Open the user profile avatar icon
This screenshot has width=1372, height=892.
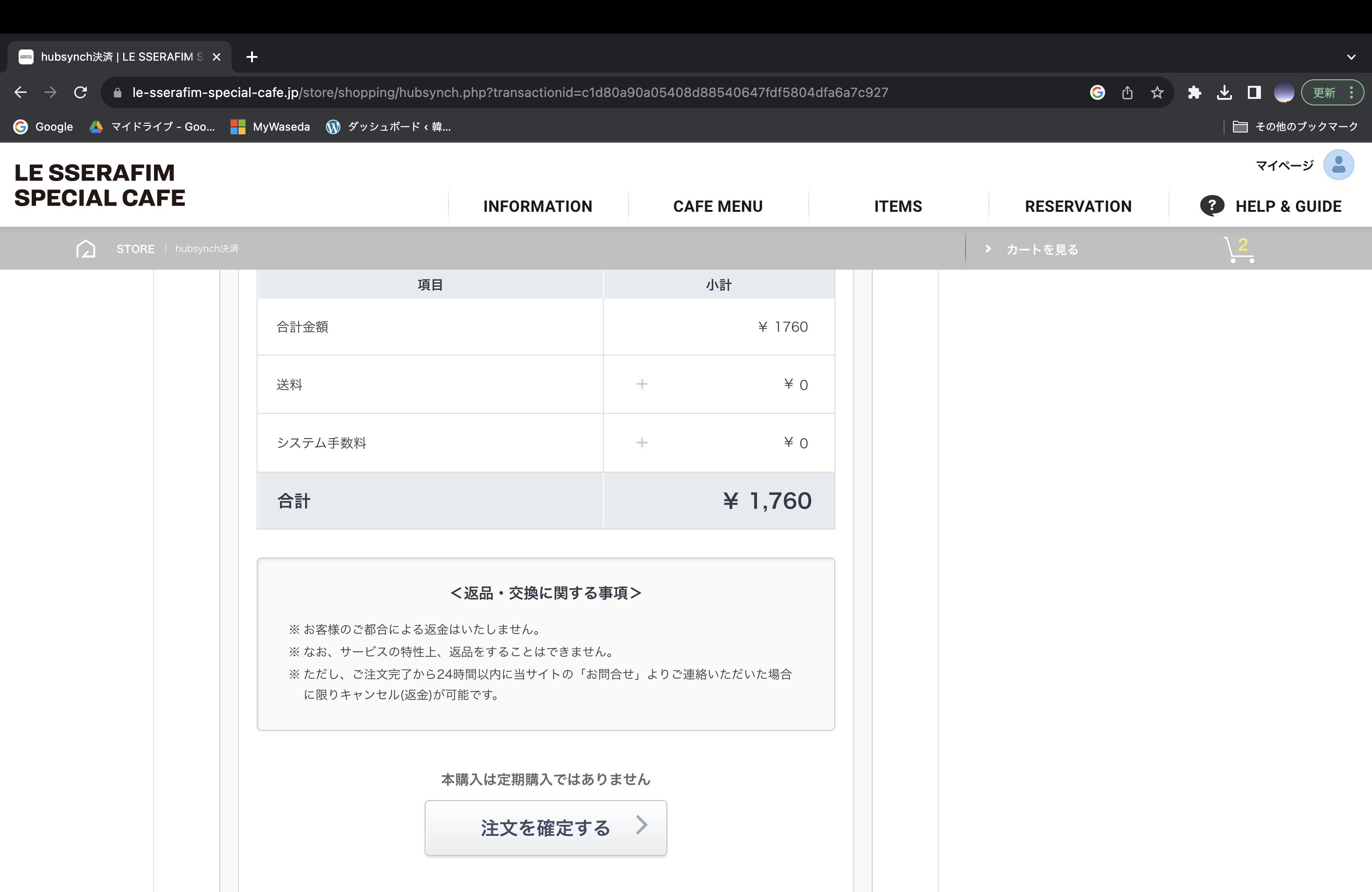click(1338, 165)
